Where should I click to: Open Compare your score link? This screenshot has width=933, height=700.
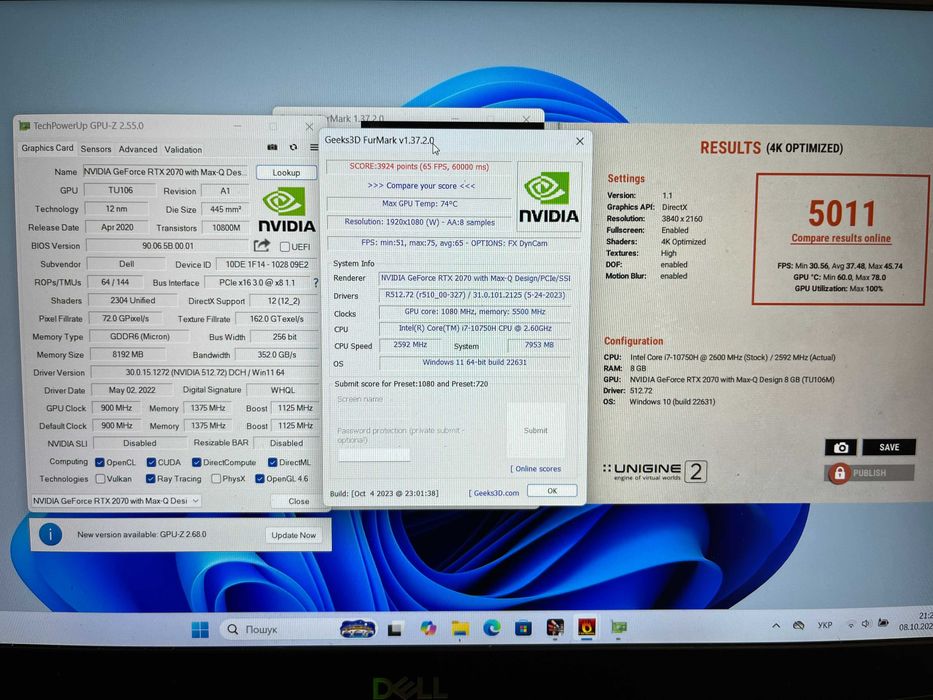pos(421,186)
